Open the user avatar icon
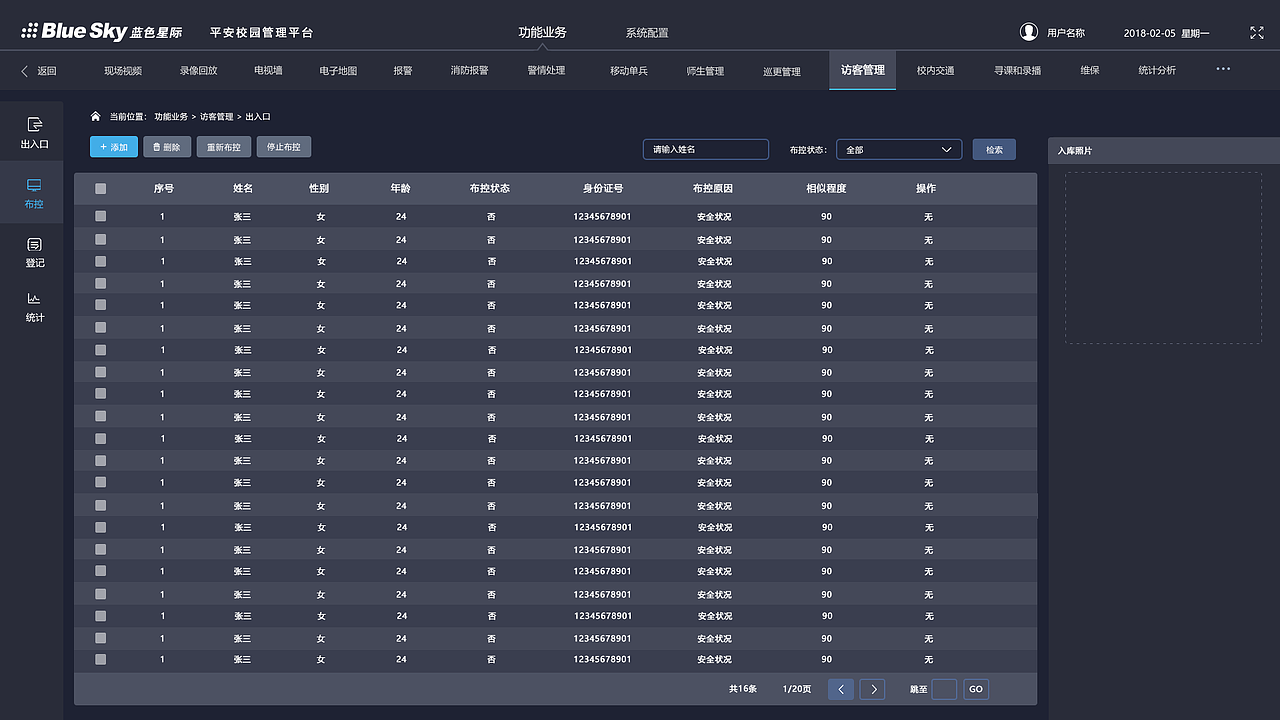 coord(1029,32)
